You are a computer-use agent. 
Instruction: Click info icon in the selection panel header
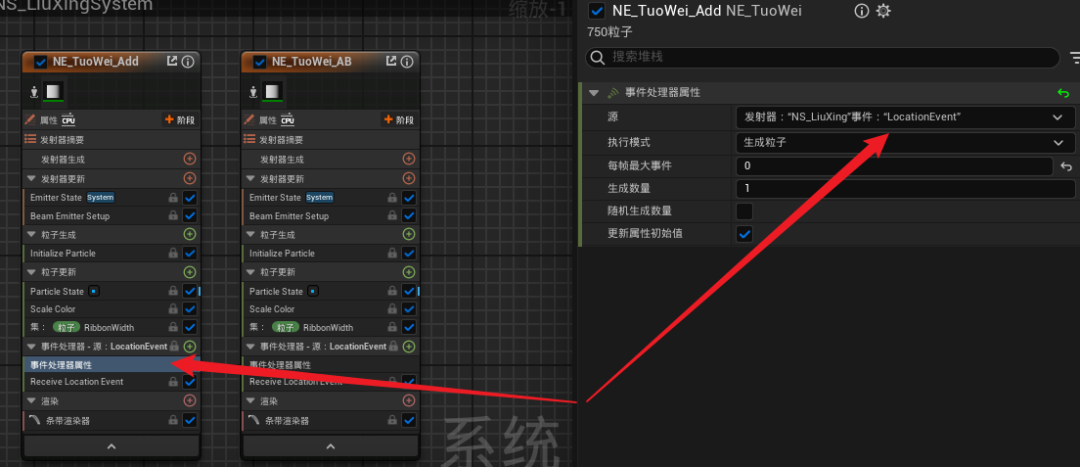click(861, 11)
